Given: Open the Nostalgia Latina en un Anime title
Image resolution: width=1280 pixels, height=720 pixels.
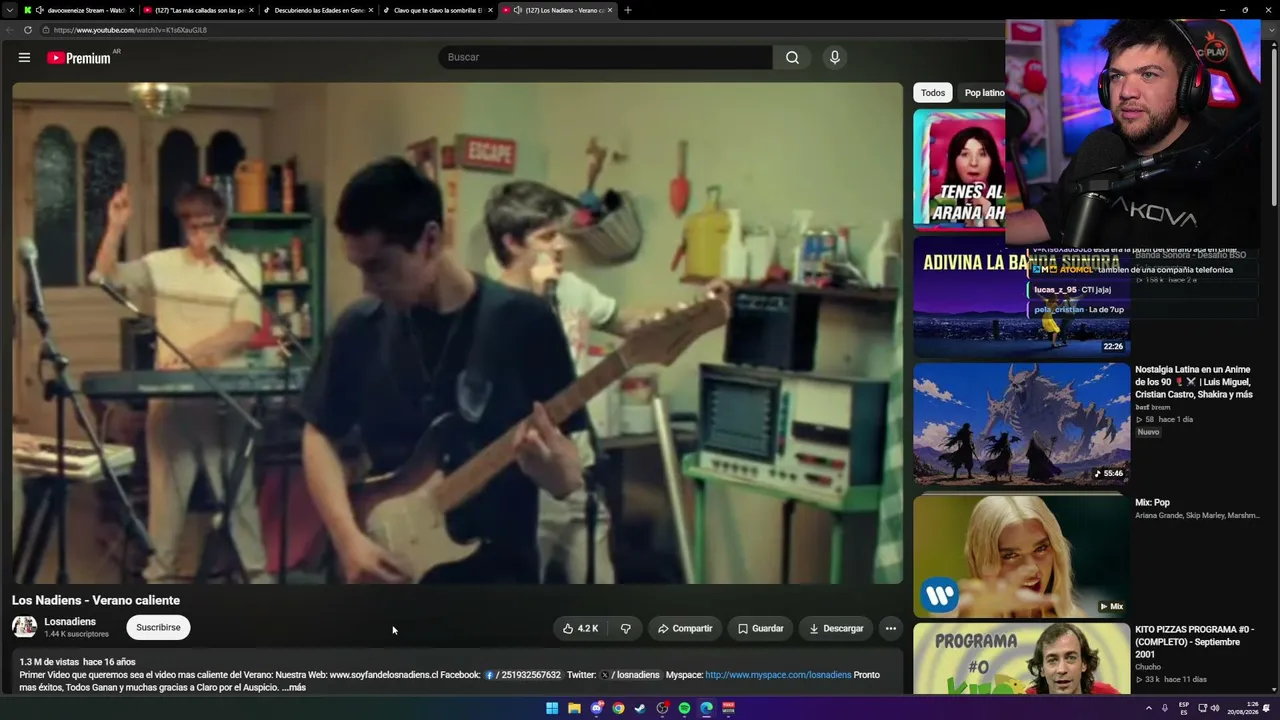Looking at the screenshot, I should coord(1194,382).
